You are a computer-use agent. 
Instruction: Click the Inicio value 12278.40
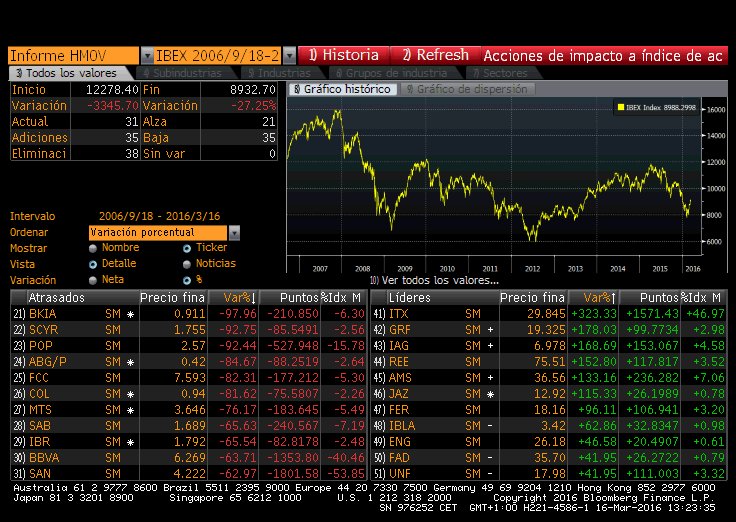click(112, 90)
